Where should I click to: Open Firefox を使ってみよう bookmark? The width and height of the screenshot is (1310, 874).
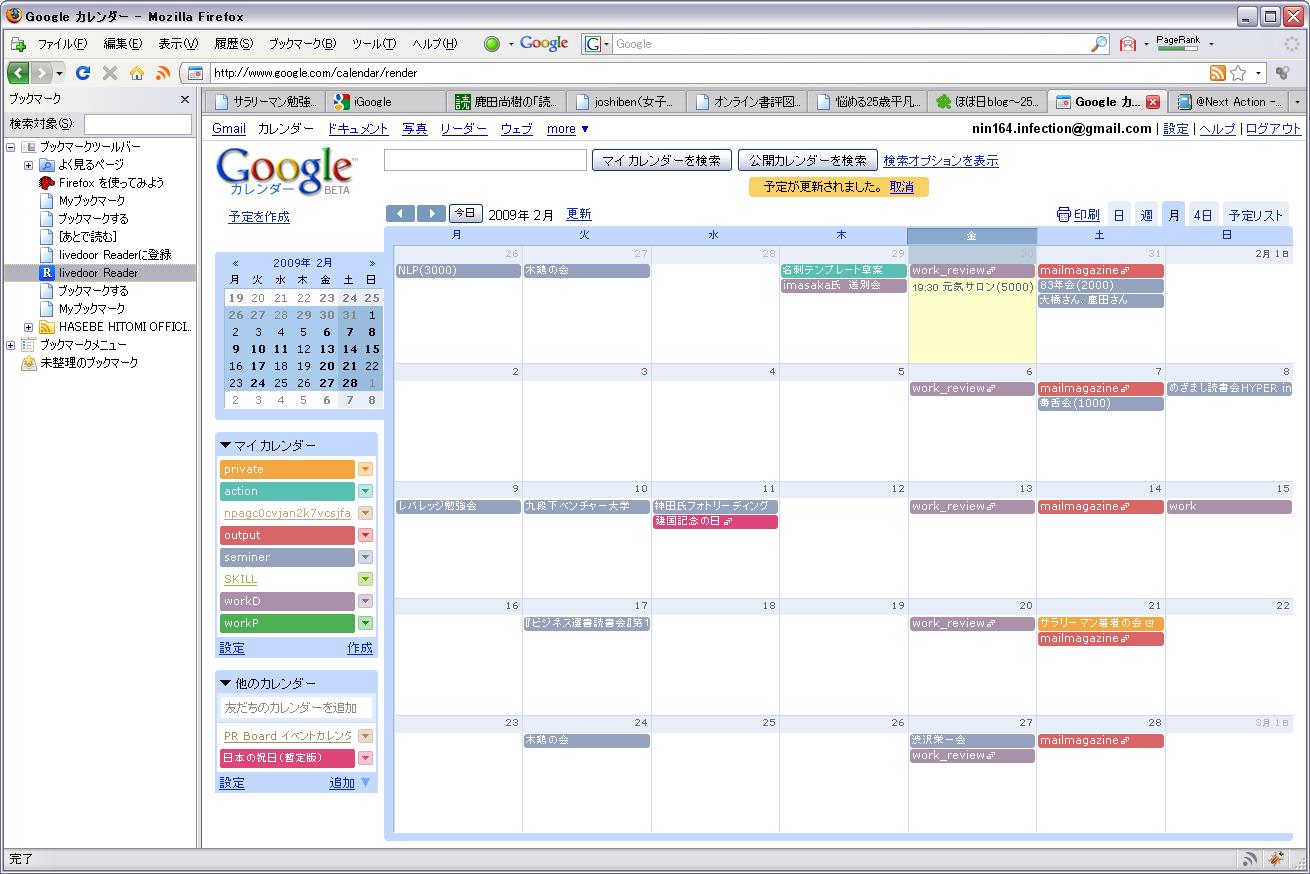(x=110, y=183)
